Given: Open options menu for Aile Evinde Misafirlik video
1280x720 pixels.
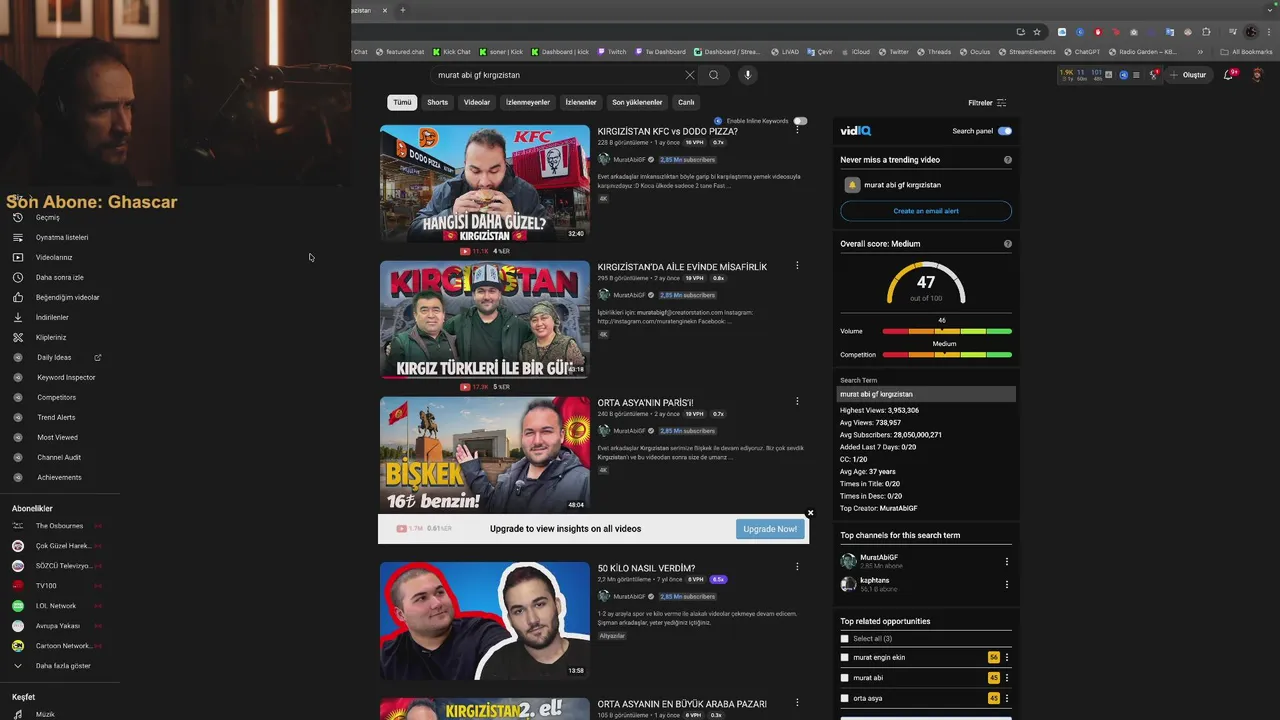Looking at the screenshot, I should pyautogui.click(x=797, y=266).
